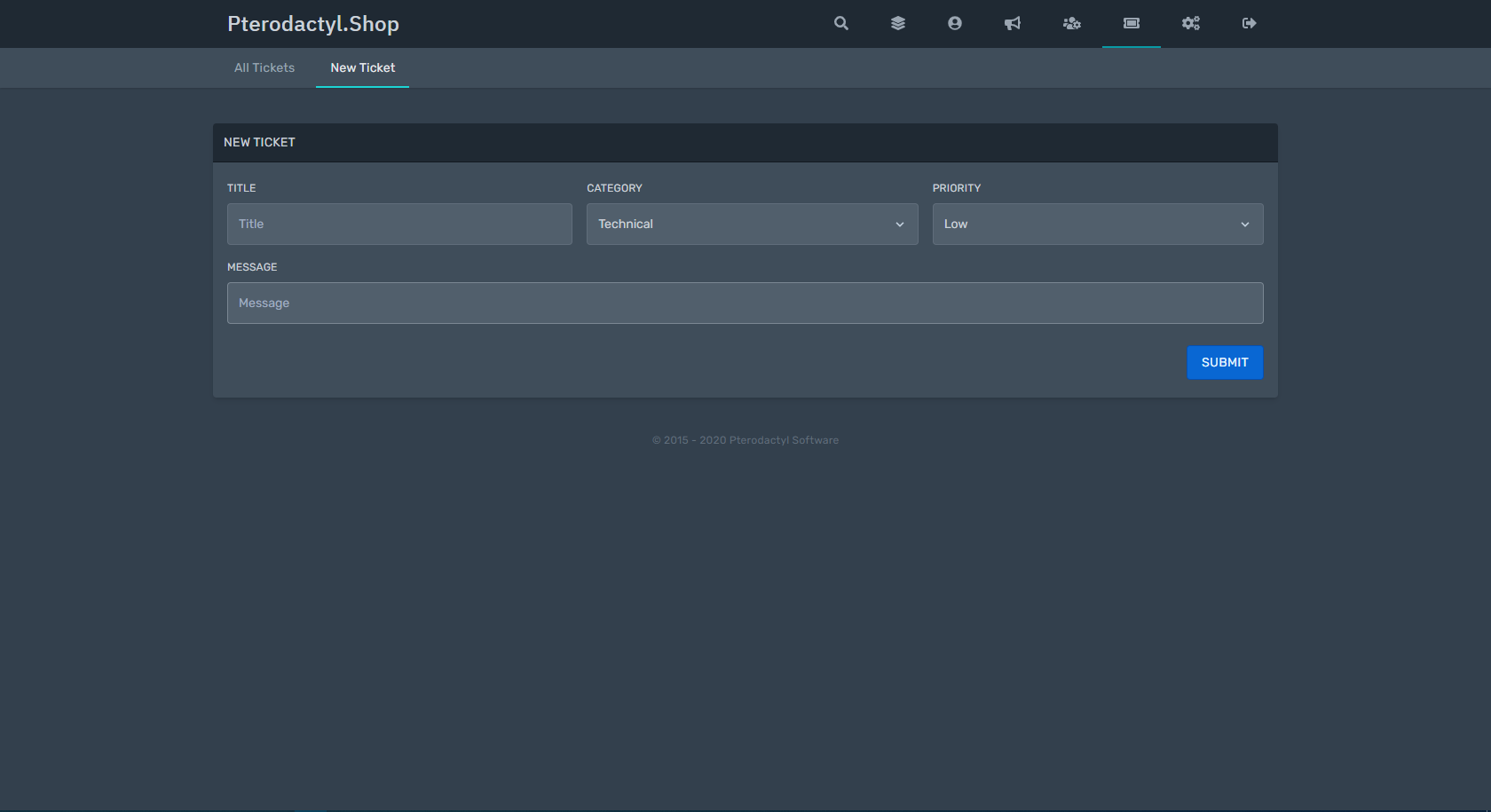Select the New Ticket tab
This screenshot has height=812, width=1491.
coord(362,68)
